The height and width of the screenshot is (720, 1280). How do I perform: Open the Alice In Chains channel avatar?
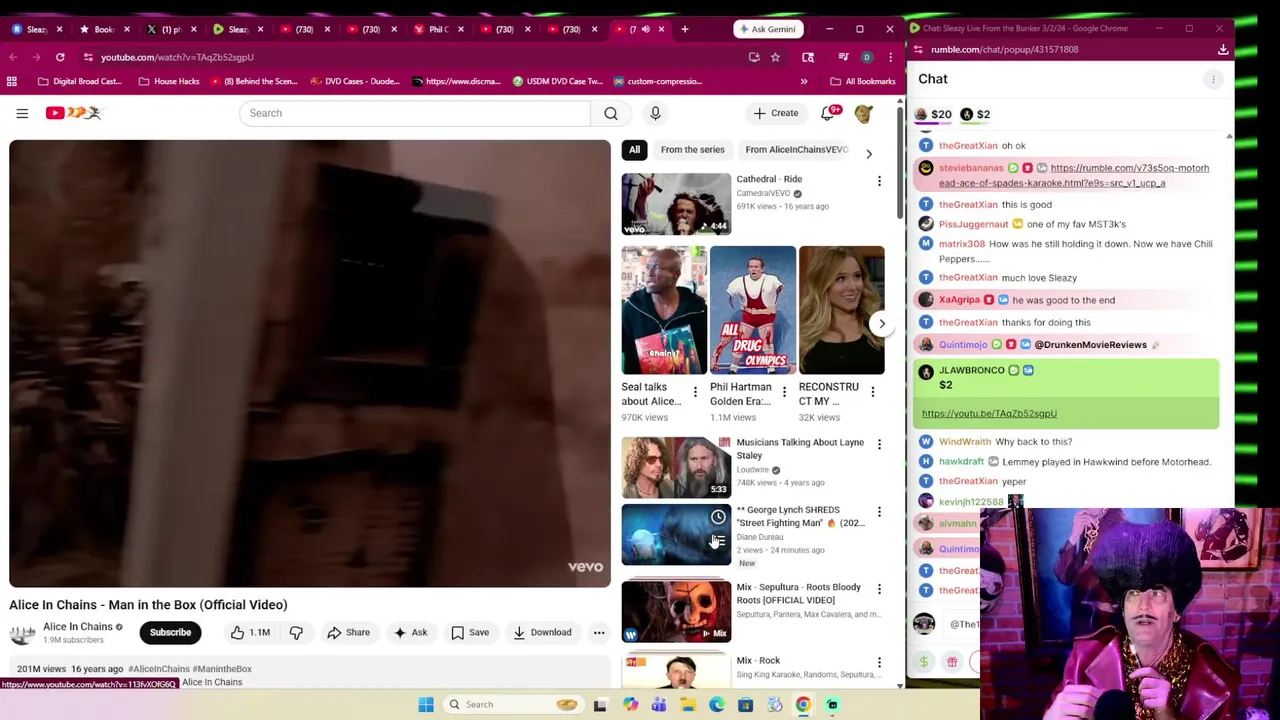coord(22,632)
